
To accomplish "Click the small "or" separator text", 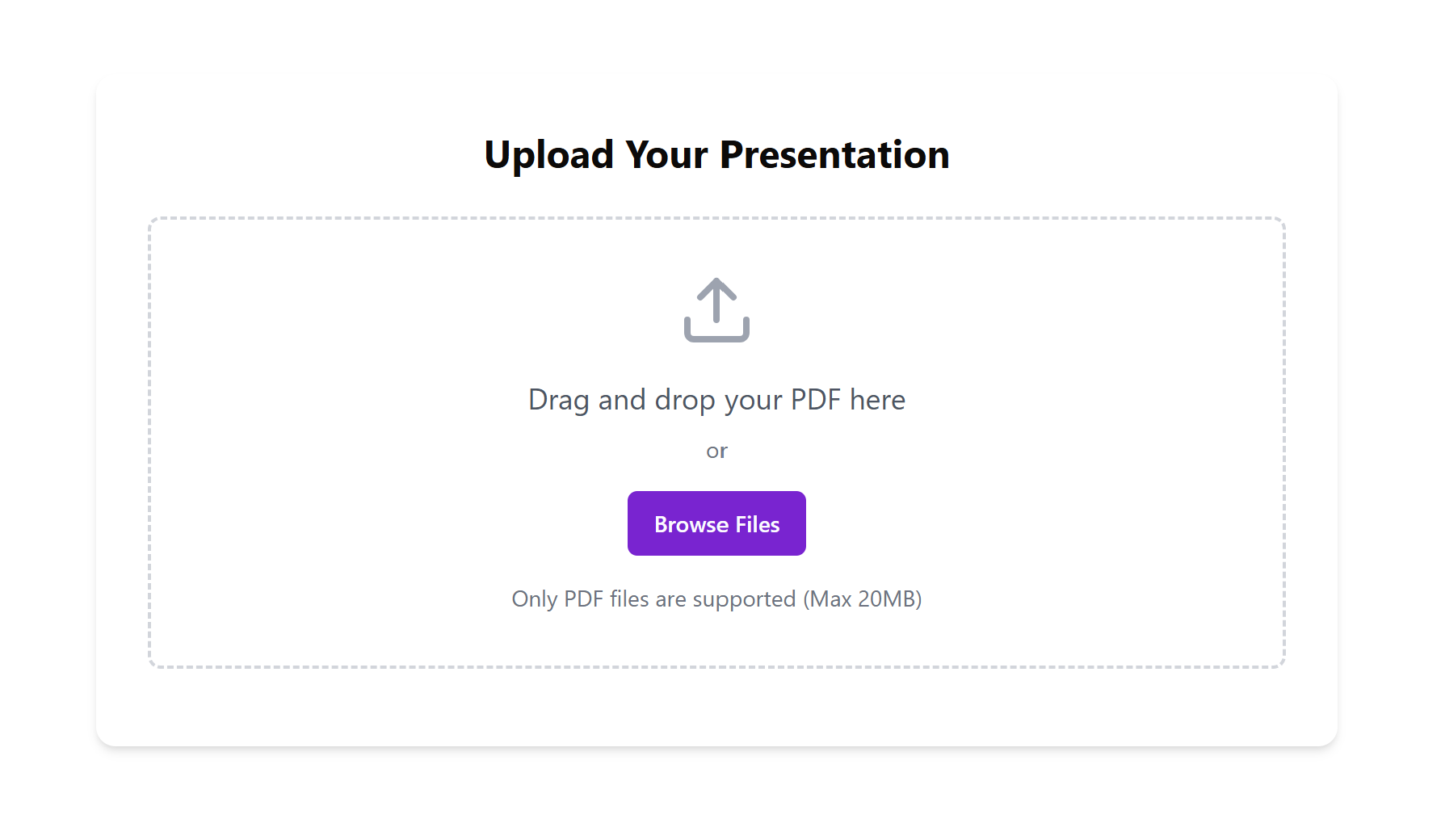I will click(x=716, y=451).
